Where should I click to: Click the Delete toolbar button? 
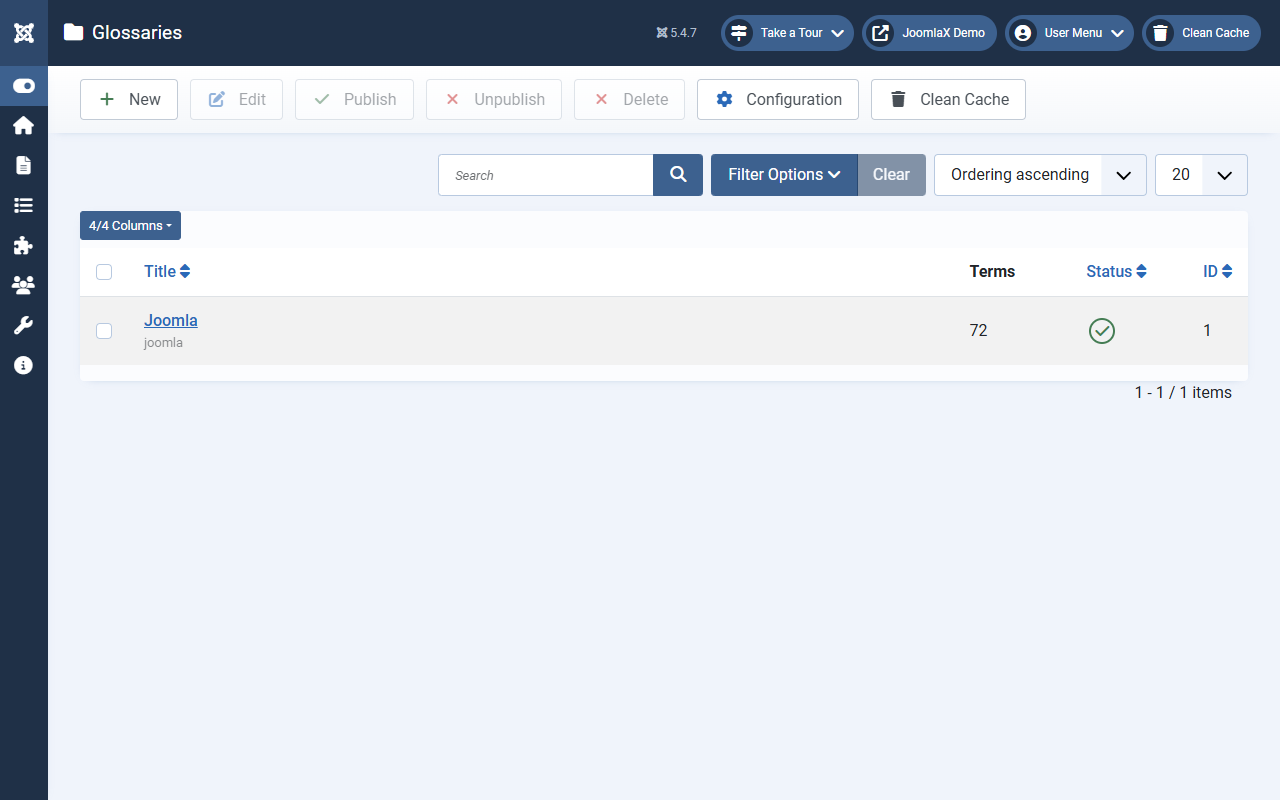[x=629, y=100]
